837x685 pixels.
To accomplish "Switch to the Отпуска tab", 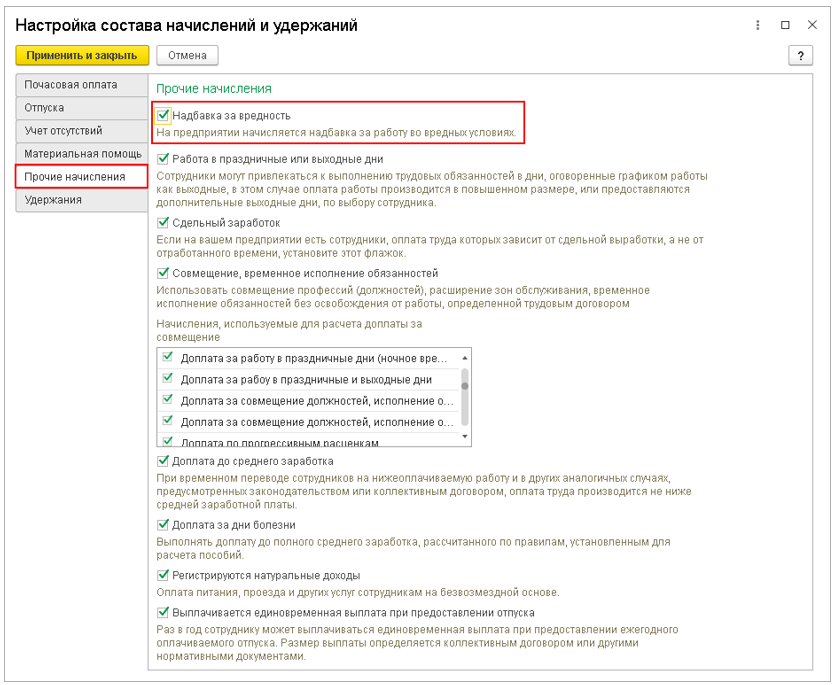I will 81,108.
